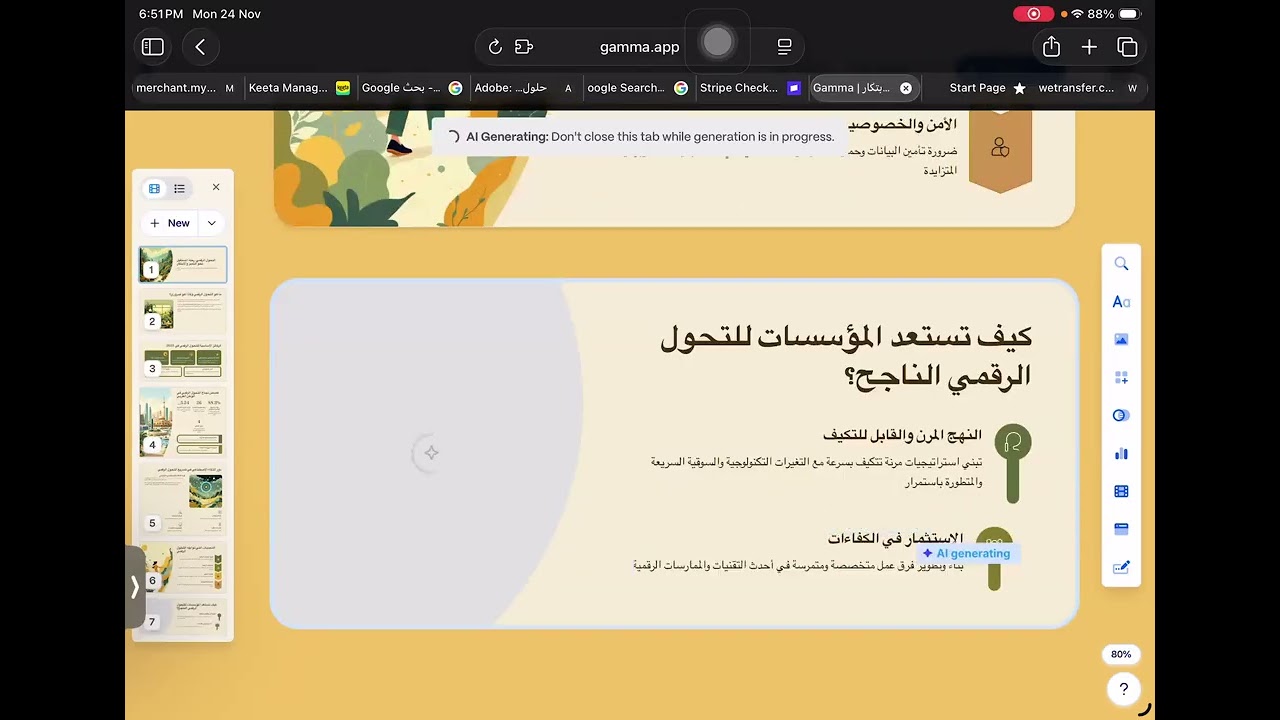Switch to Stripe Check... tab
This screenshot has width=1280, height=720.
[x=750, y=88]
